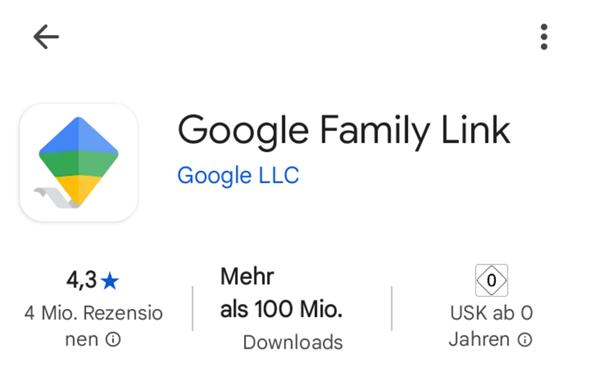Screen dimensions: 590x385
Task: Tap the word Mehr above download count
Action: (247, 277)
